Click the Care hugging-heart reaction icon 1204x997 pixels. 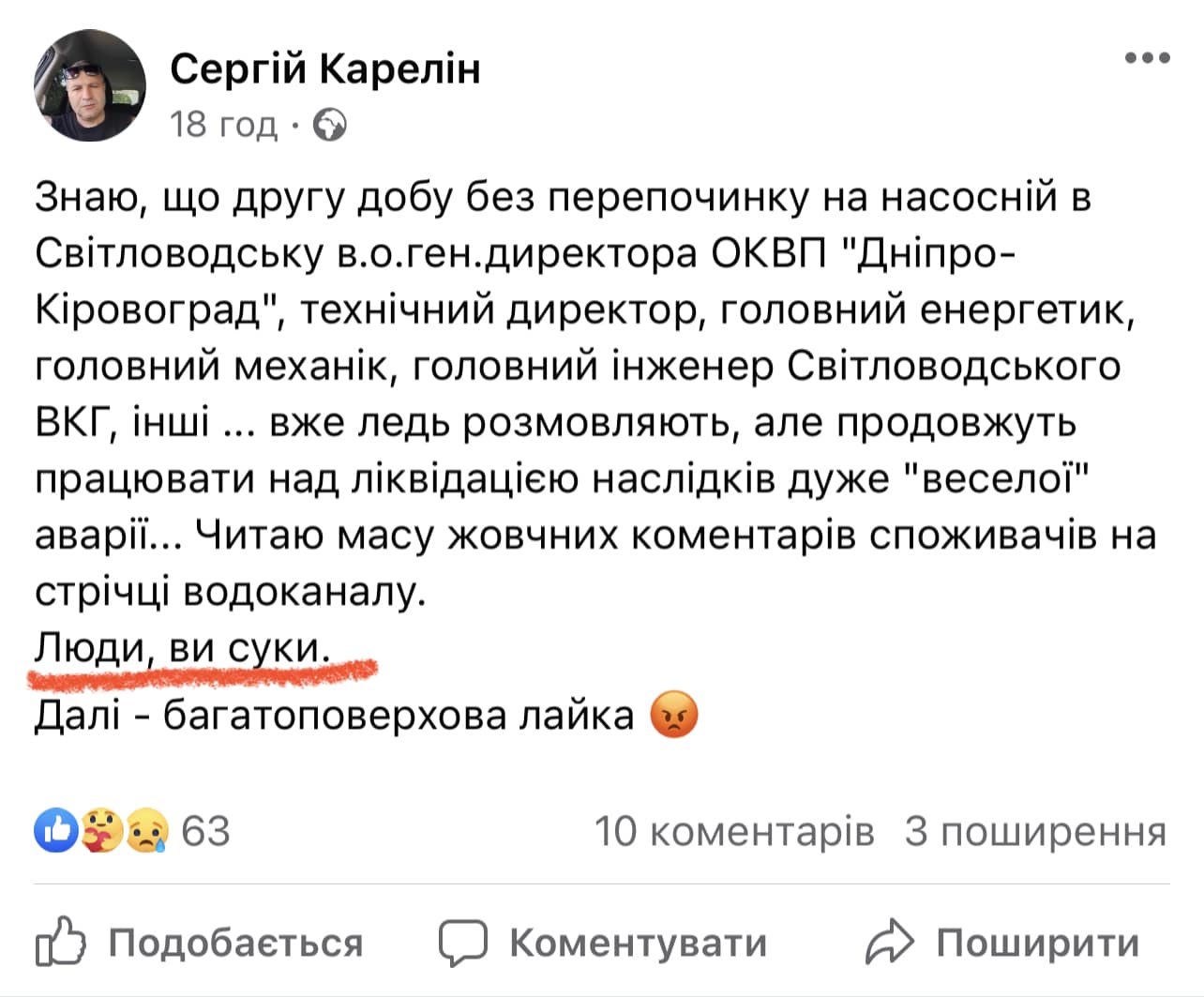click(101, 831)
